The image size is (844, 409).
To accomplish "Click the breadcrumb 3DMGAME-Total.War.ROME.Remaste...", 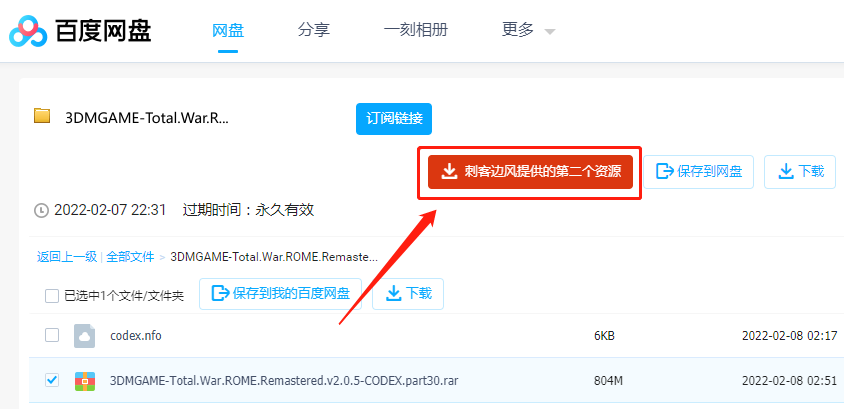I will tap(274, 257).
